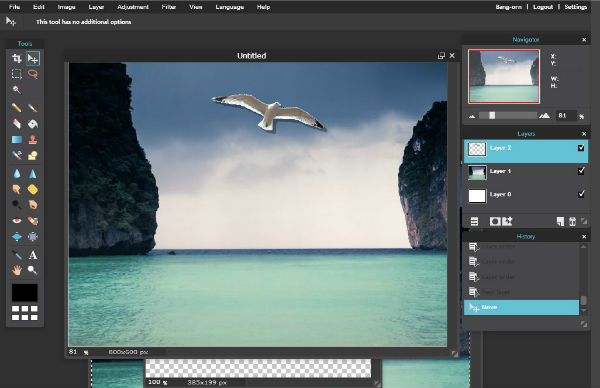Restore the Untitled document window

click(x=441, y=55)
